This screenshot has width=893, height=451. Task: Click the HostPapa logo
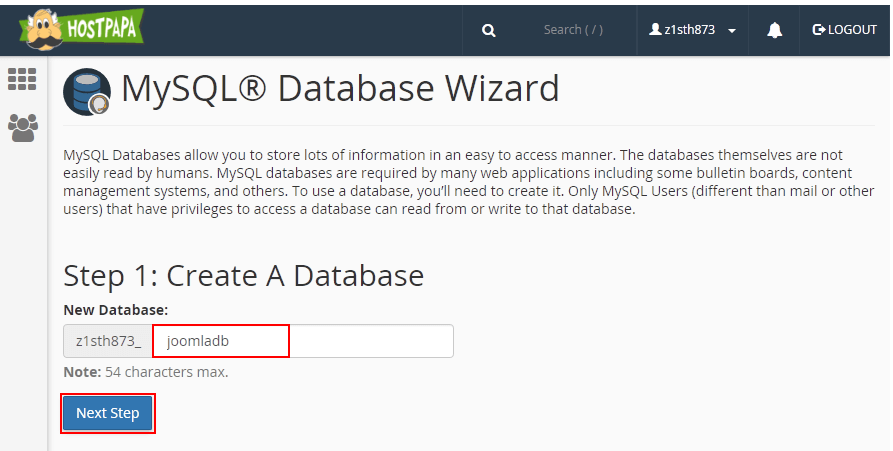(x=81, y=29)
